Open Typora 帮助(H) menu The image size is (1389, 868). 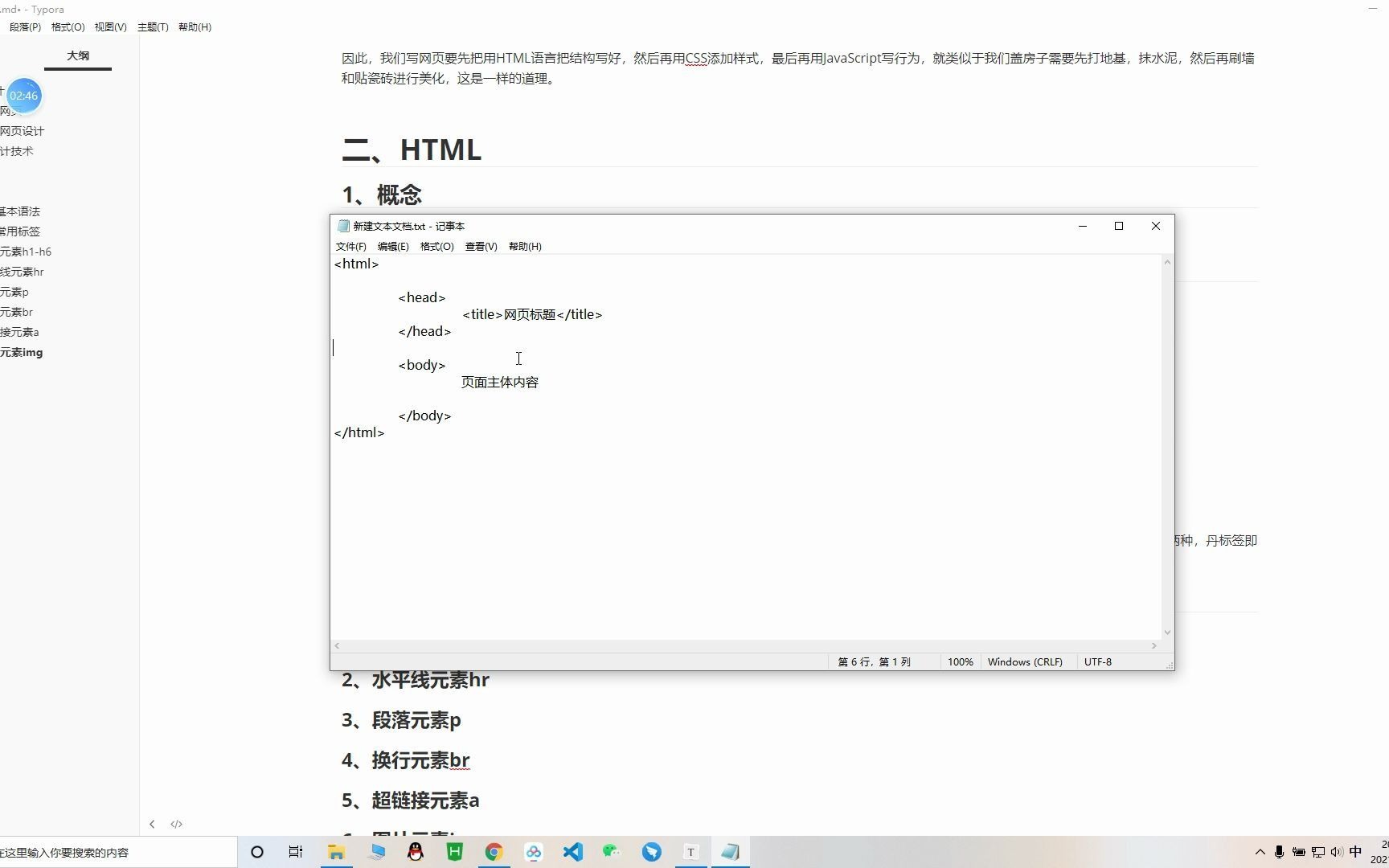click(x=195, y=27)
